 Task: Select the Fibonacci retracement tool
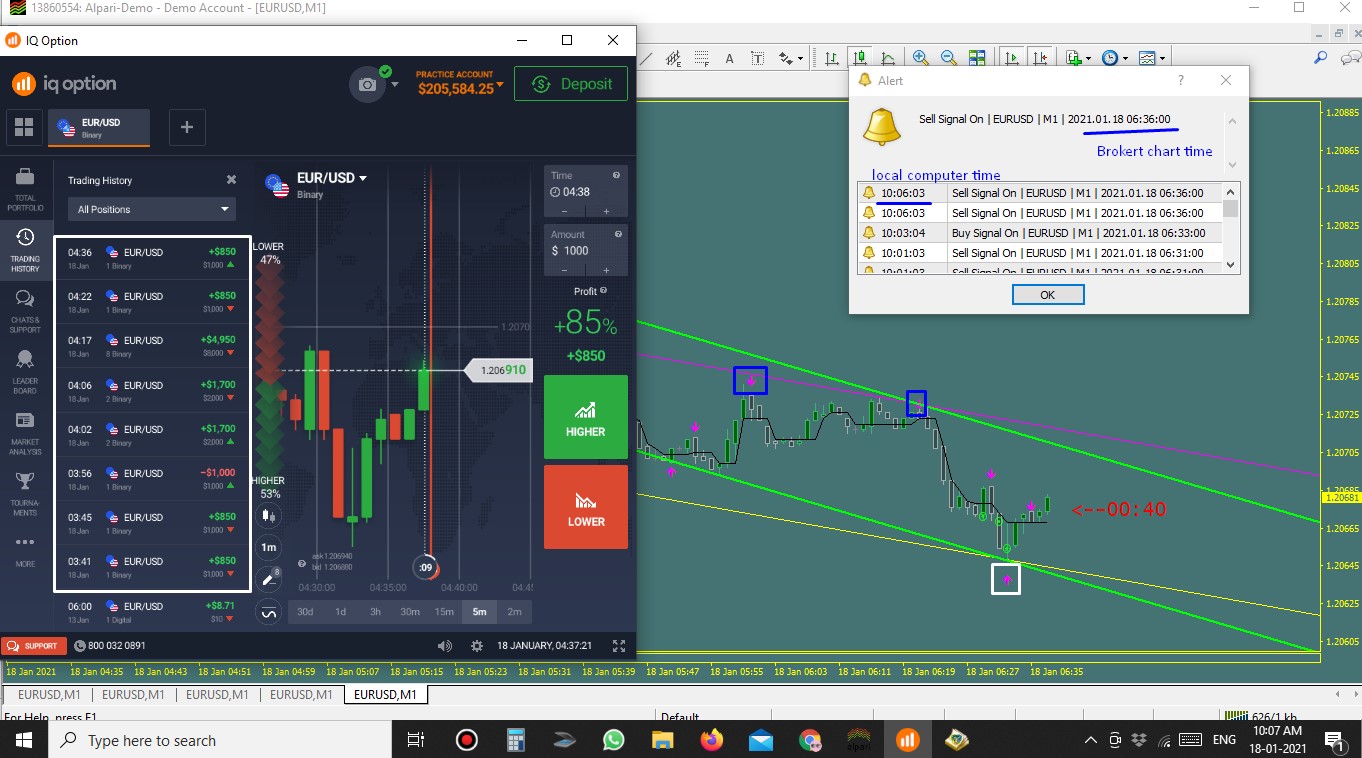click(701, 58)
